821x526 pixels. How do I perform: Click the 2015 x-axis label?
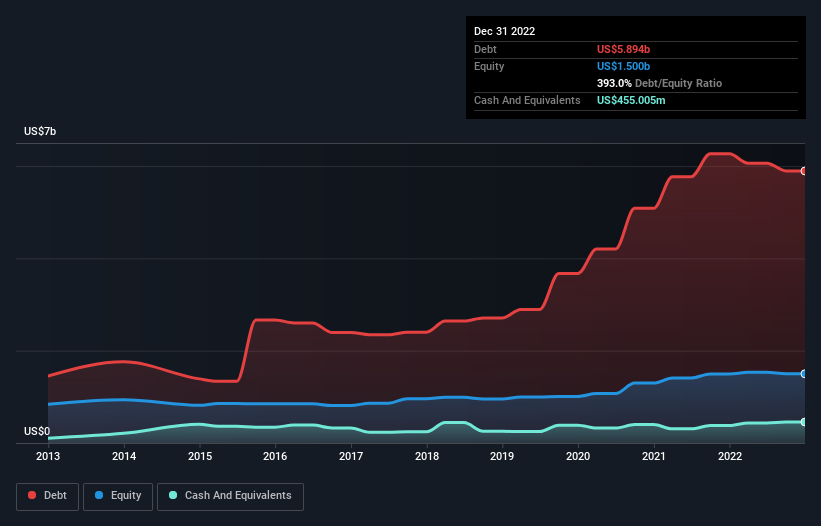pos(200,456)
